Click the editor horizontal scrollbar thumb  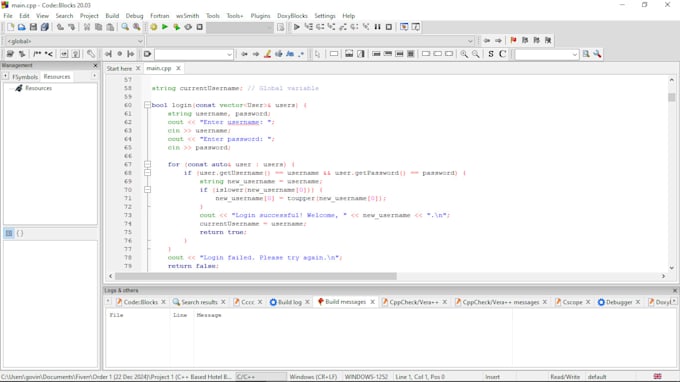click(256, 276)
